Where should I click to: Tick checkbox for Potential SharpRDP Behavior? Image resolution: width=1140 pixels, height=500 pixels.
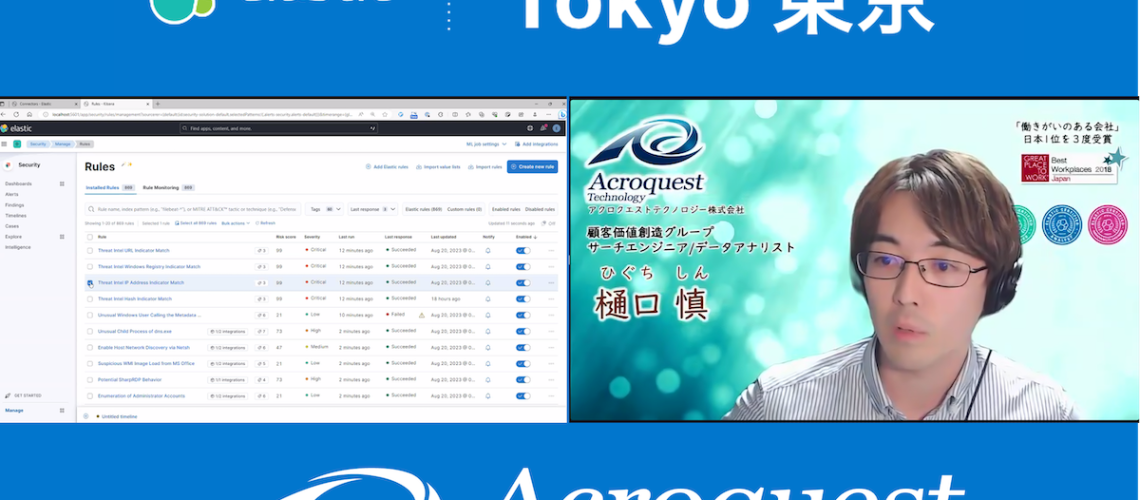click(90, 379)
